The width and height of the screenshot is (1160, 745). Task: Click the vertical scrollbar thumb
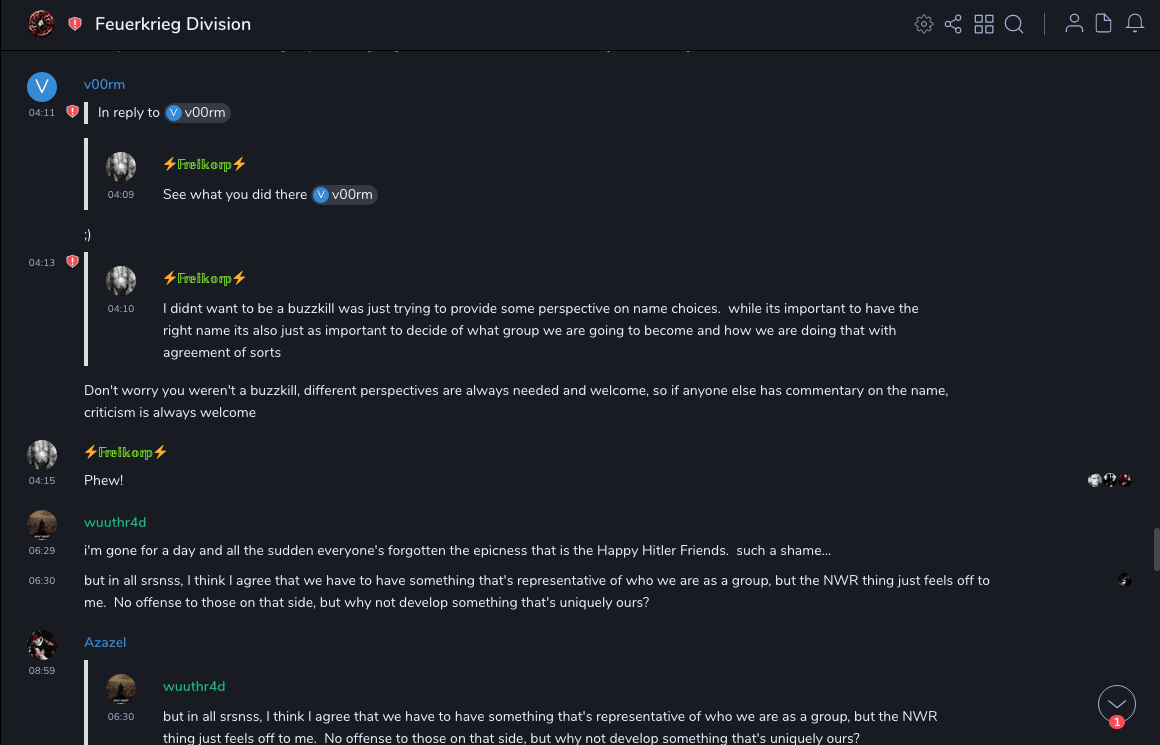tap(1156, 548)
